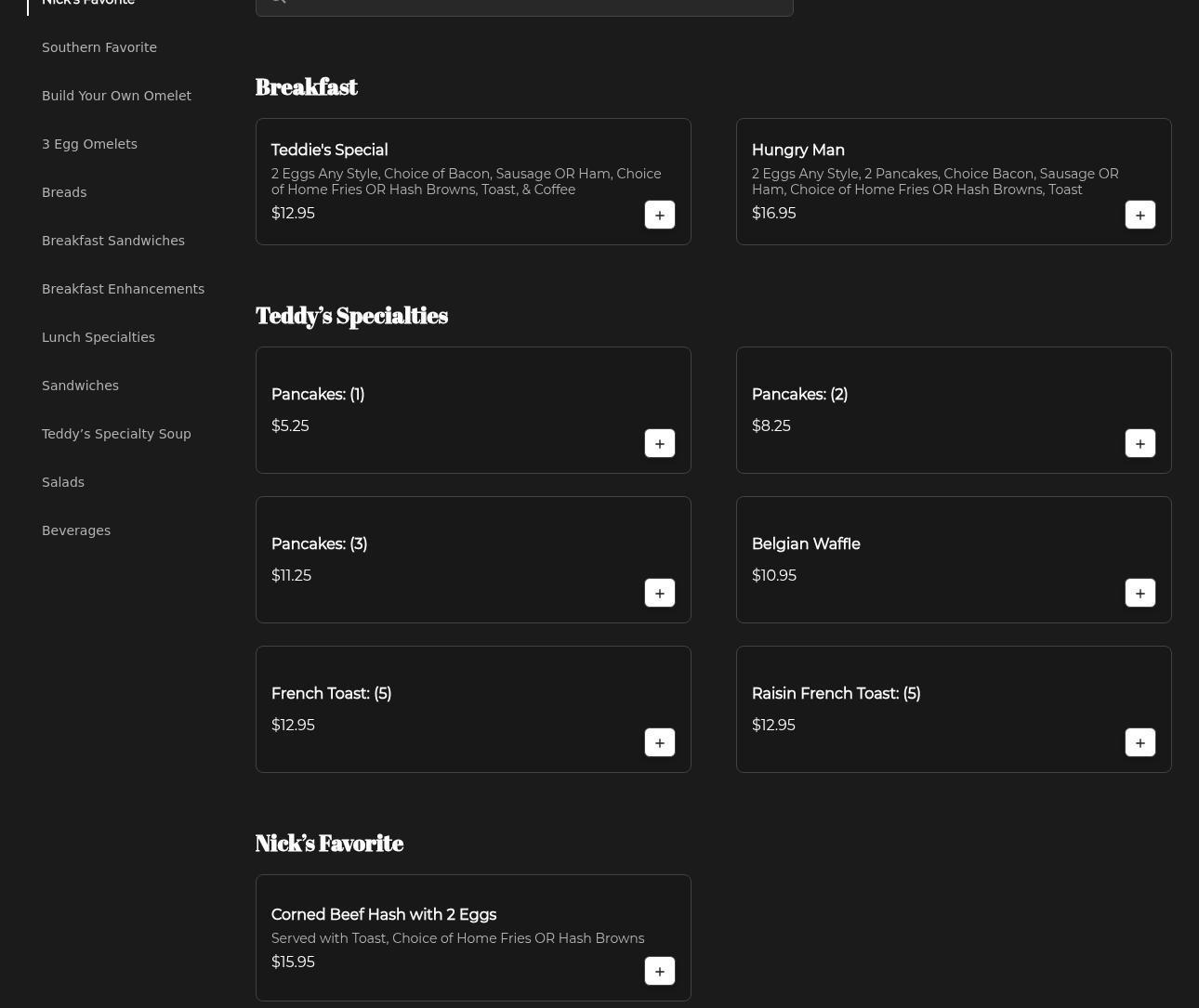
Task: Click the Breakfast section heading
Action: pos(306,86)
